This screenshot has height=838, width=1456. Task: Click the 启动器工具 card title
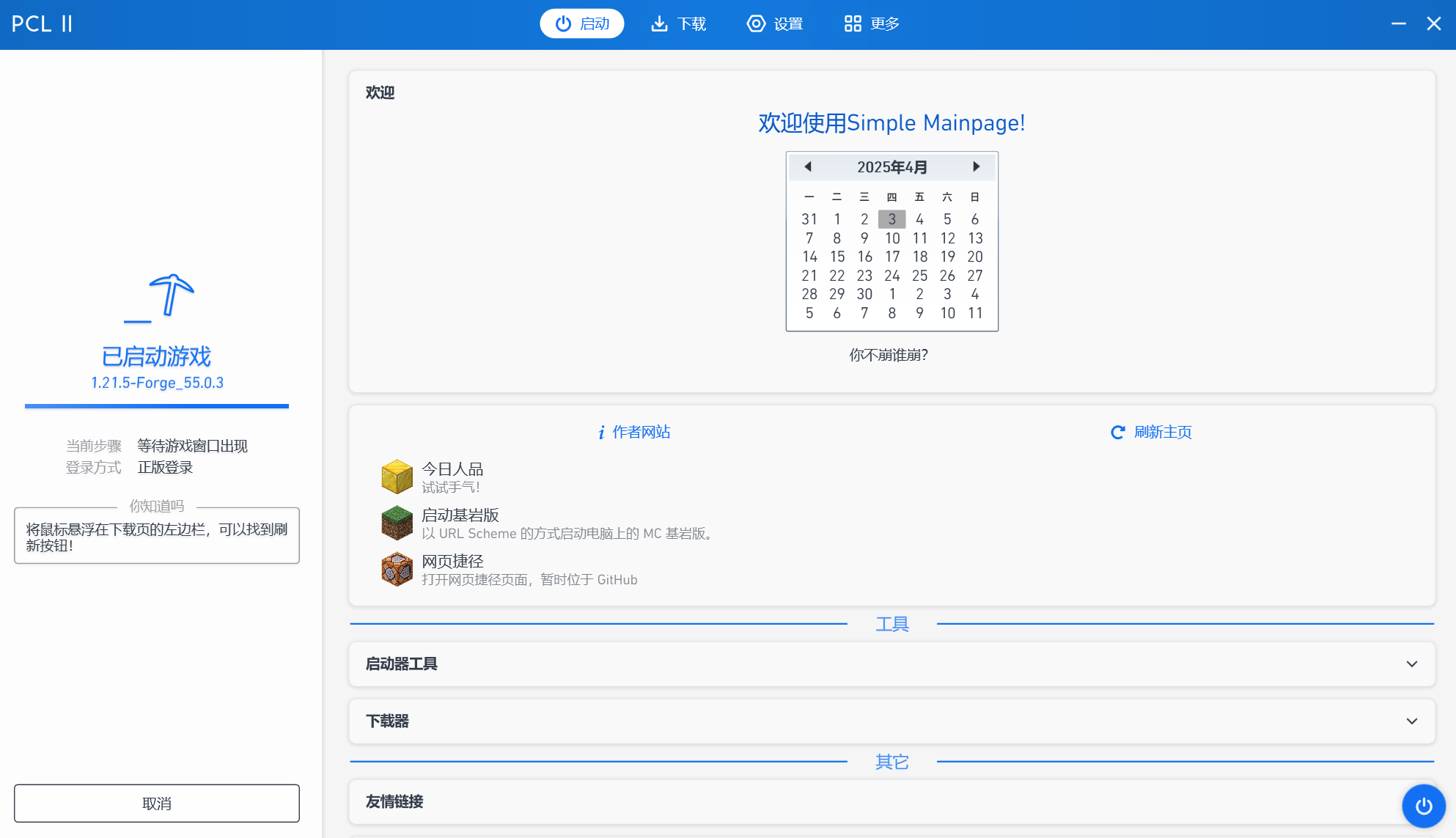(402, 664)
